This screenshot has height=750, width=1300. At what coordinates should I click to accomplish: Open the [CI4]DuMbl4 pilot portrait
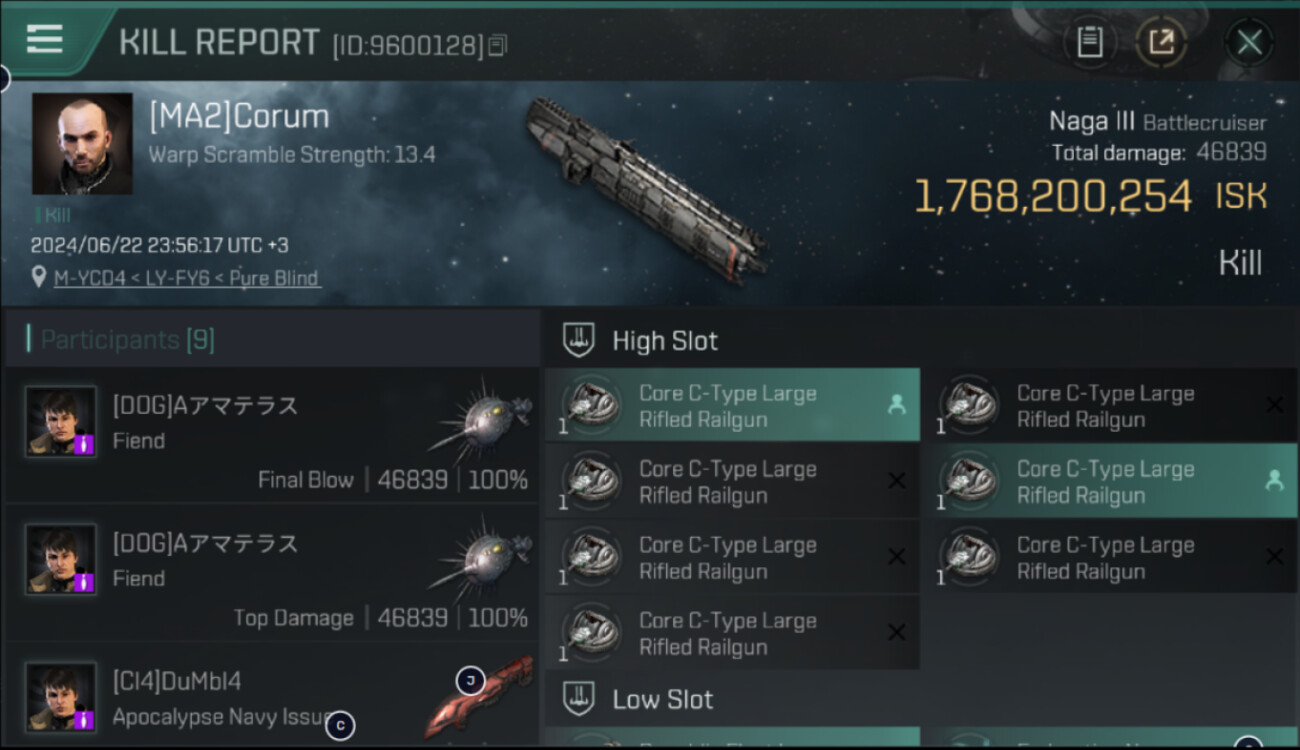(61, 696)
